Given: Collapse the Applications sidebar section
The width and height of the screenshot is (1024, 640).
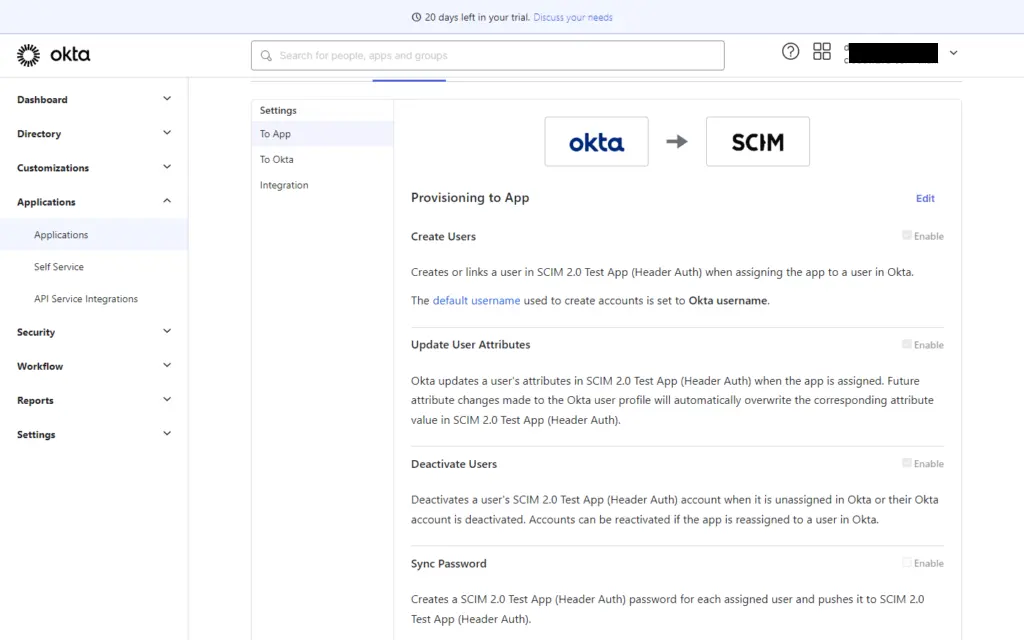Looking at the screenshot, I should point(93,201).
